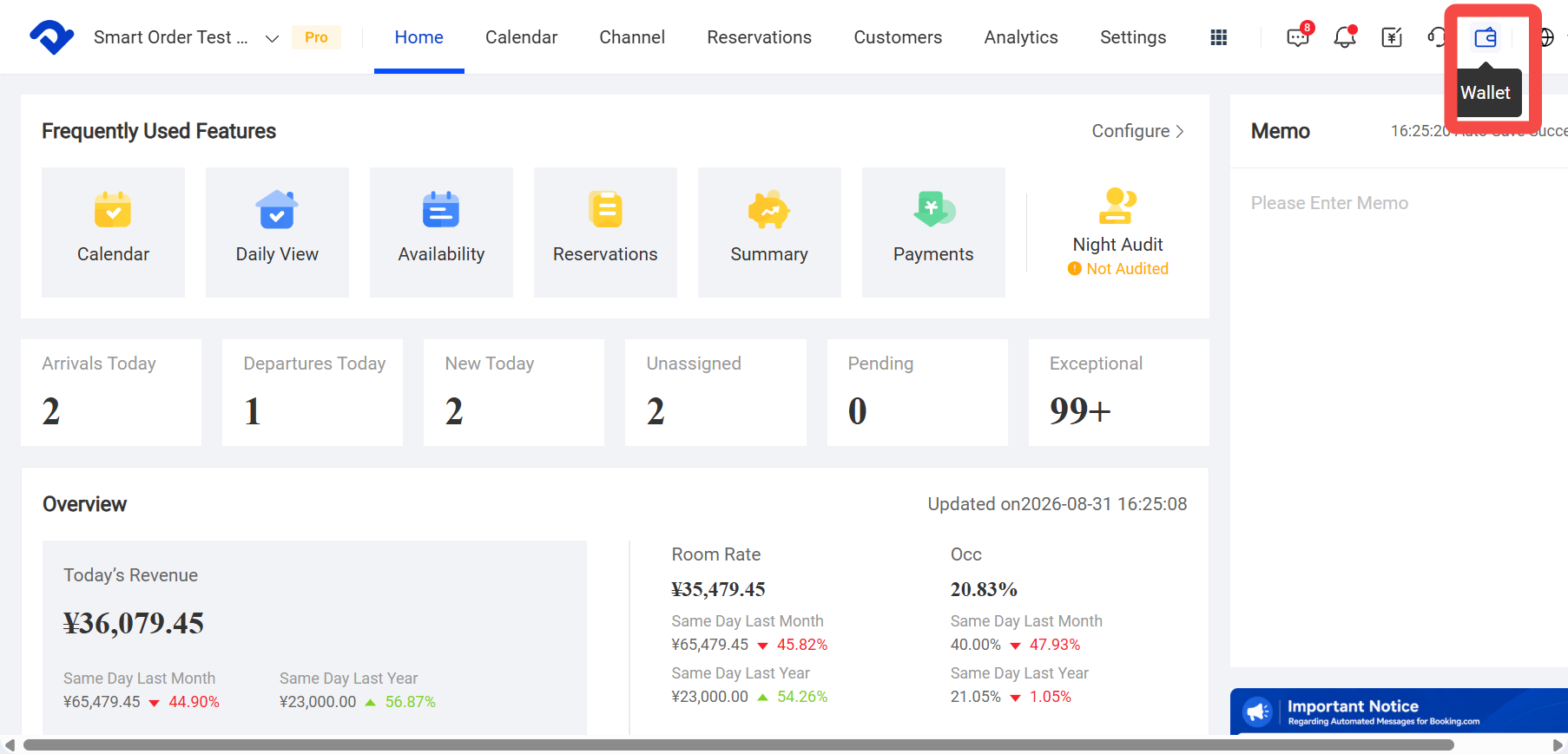
Task: Open the Important Notice banner
Action: pos(1399,711)
